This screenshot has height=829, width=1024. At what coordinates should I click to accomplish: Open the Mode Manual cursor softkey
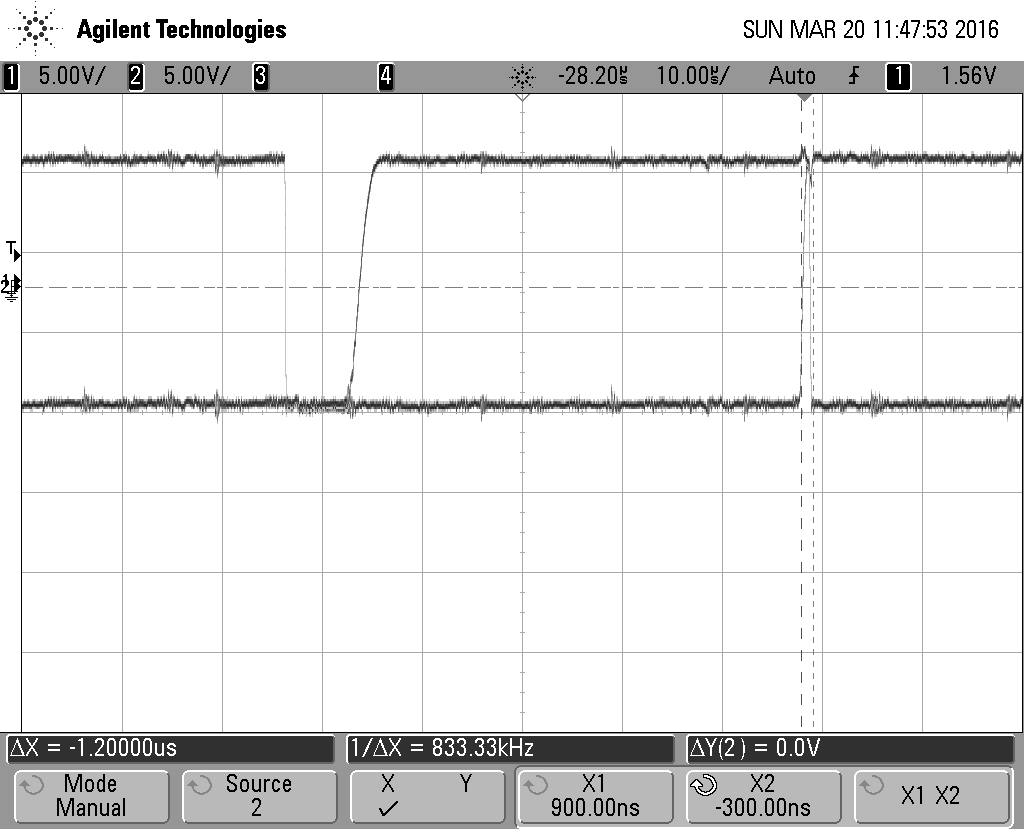click(91, 795)
